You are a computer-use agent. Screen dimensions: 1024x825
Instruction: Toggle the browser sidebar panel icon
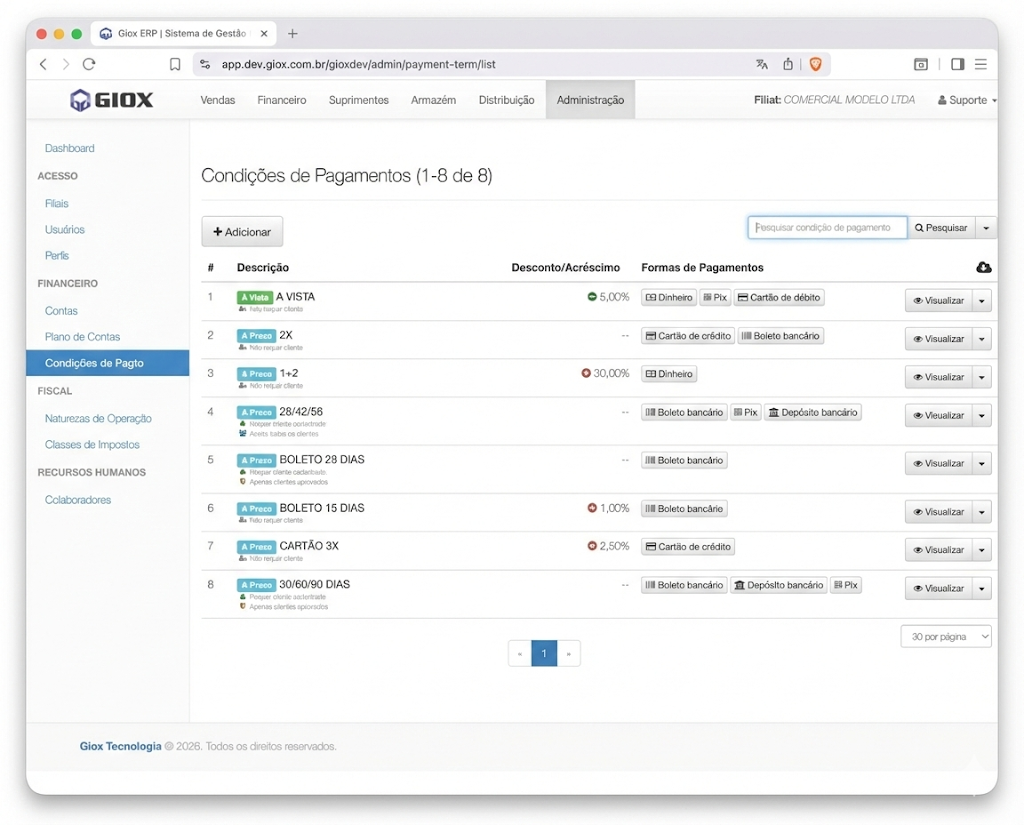957,64
